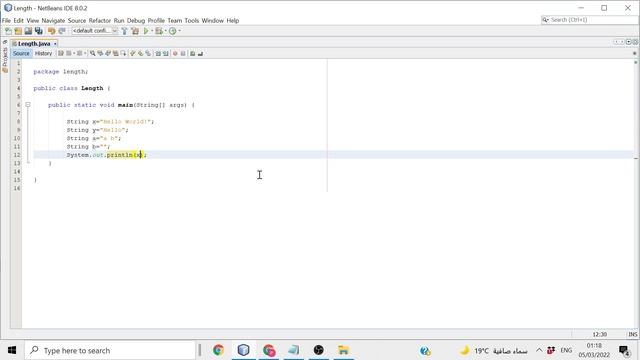Click the NetBeans taskbar icon
640x360 pixels.
point(244,350)
